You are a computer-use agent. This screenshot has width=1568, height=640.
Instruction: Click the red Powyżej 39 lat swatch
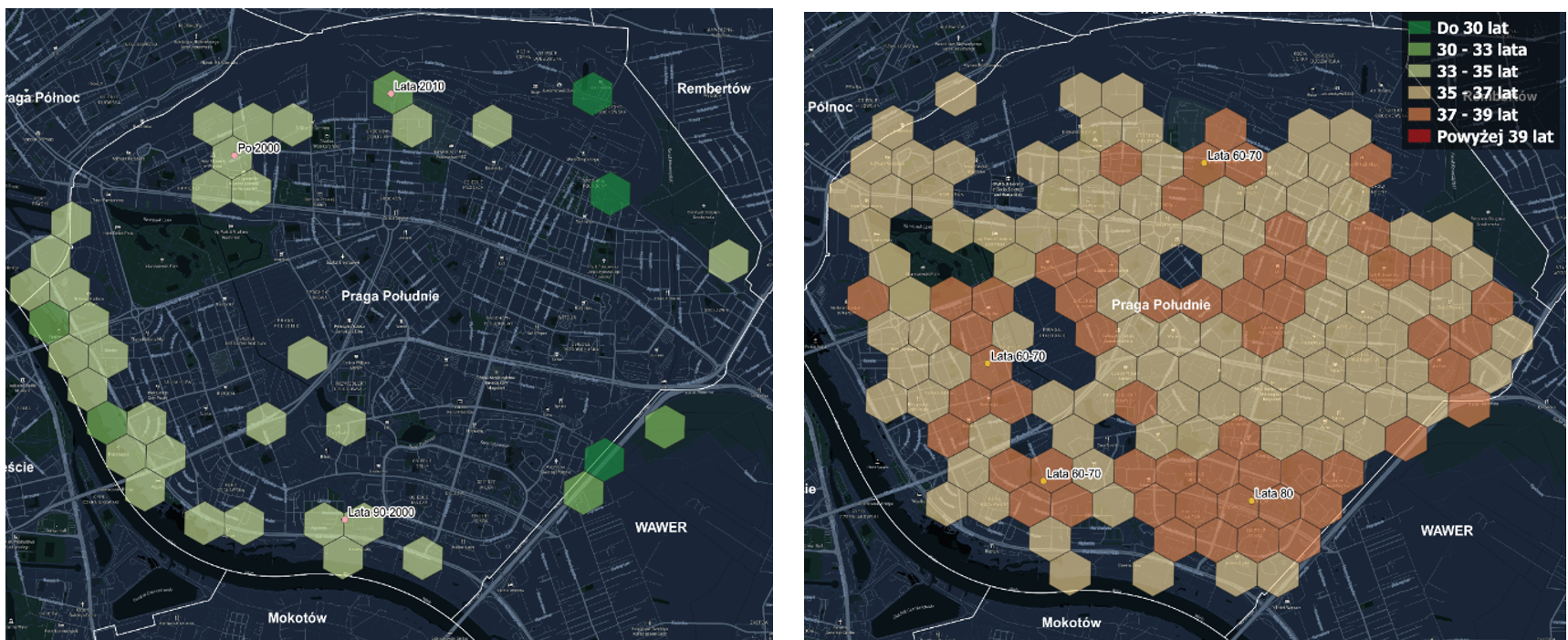(x=1419, y=137)
